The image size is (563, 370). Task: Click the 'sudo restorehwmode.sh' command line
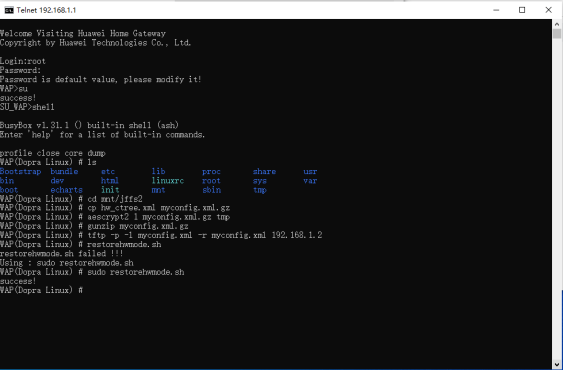92,272
